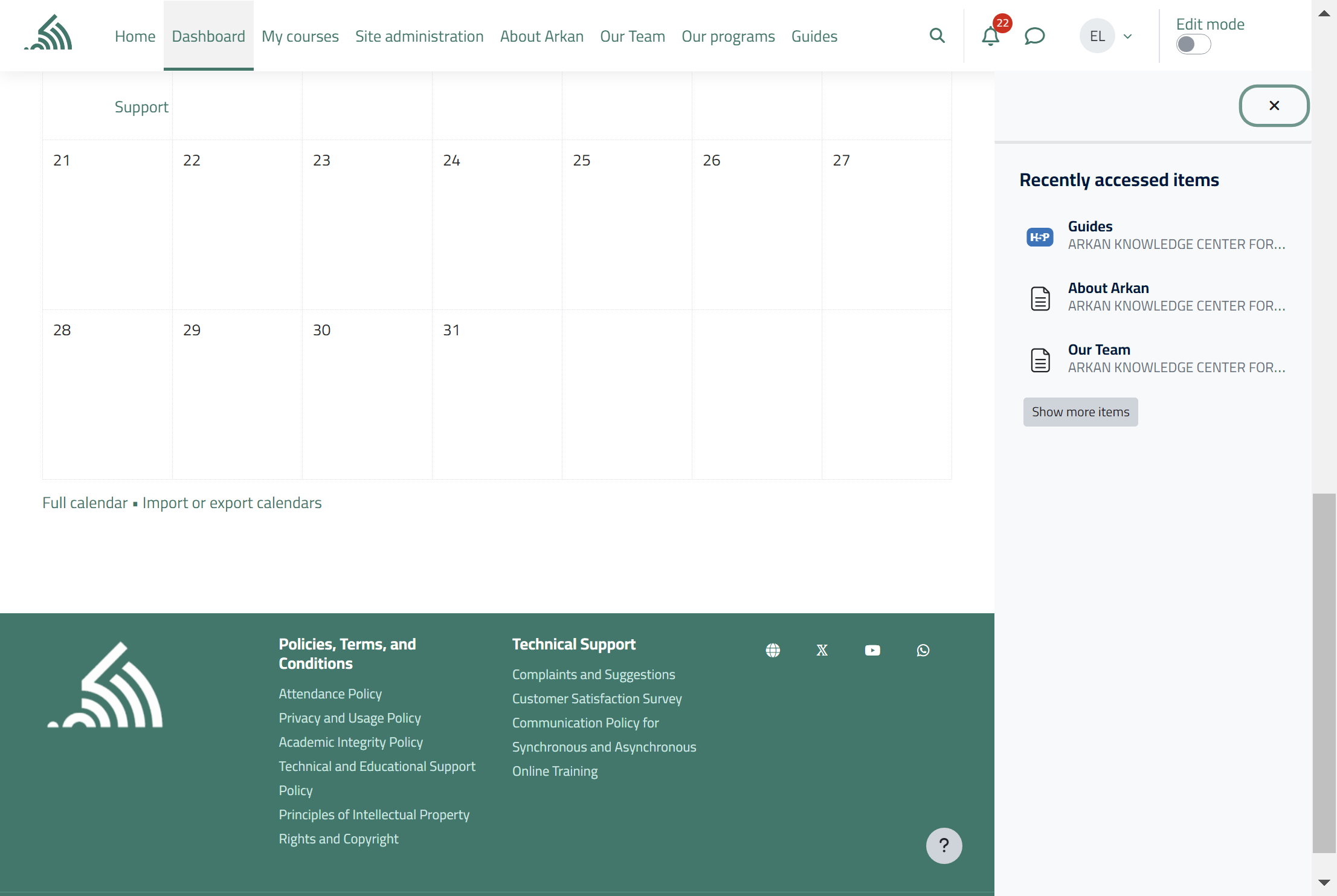Open the YouTube icon in footer

[872, 650]
